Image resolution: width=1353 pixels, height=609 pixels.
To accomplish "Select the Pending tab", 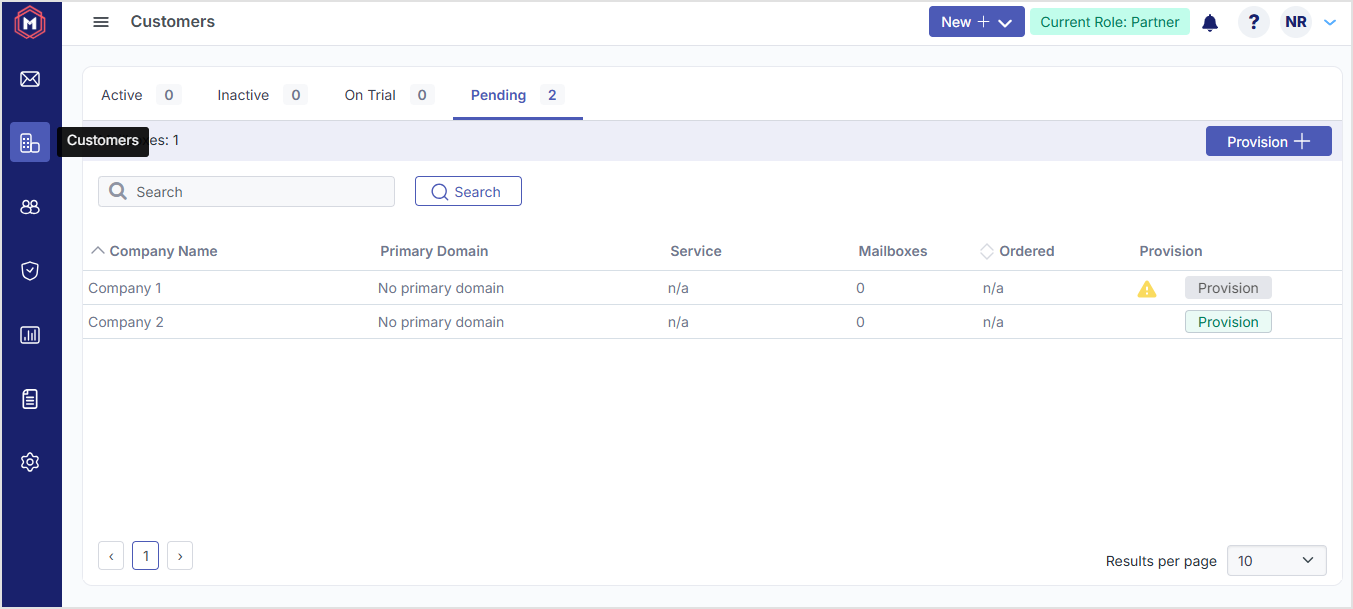I will pyautogui.click(x=518, y=95).
